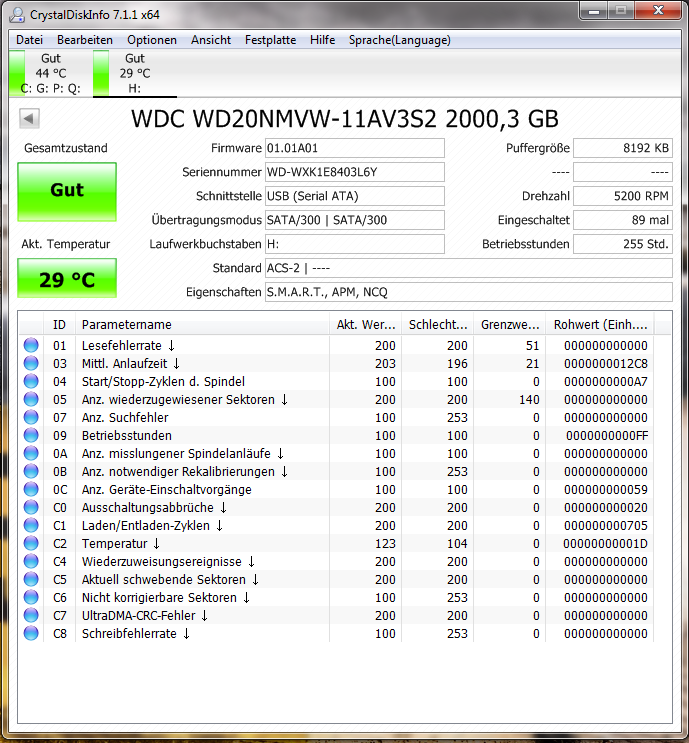Click status orb for Anz. wiederzugewiesener Sektoren
This screenshot has width=689, height=743.
click(x=31, y=399)
